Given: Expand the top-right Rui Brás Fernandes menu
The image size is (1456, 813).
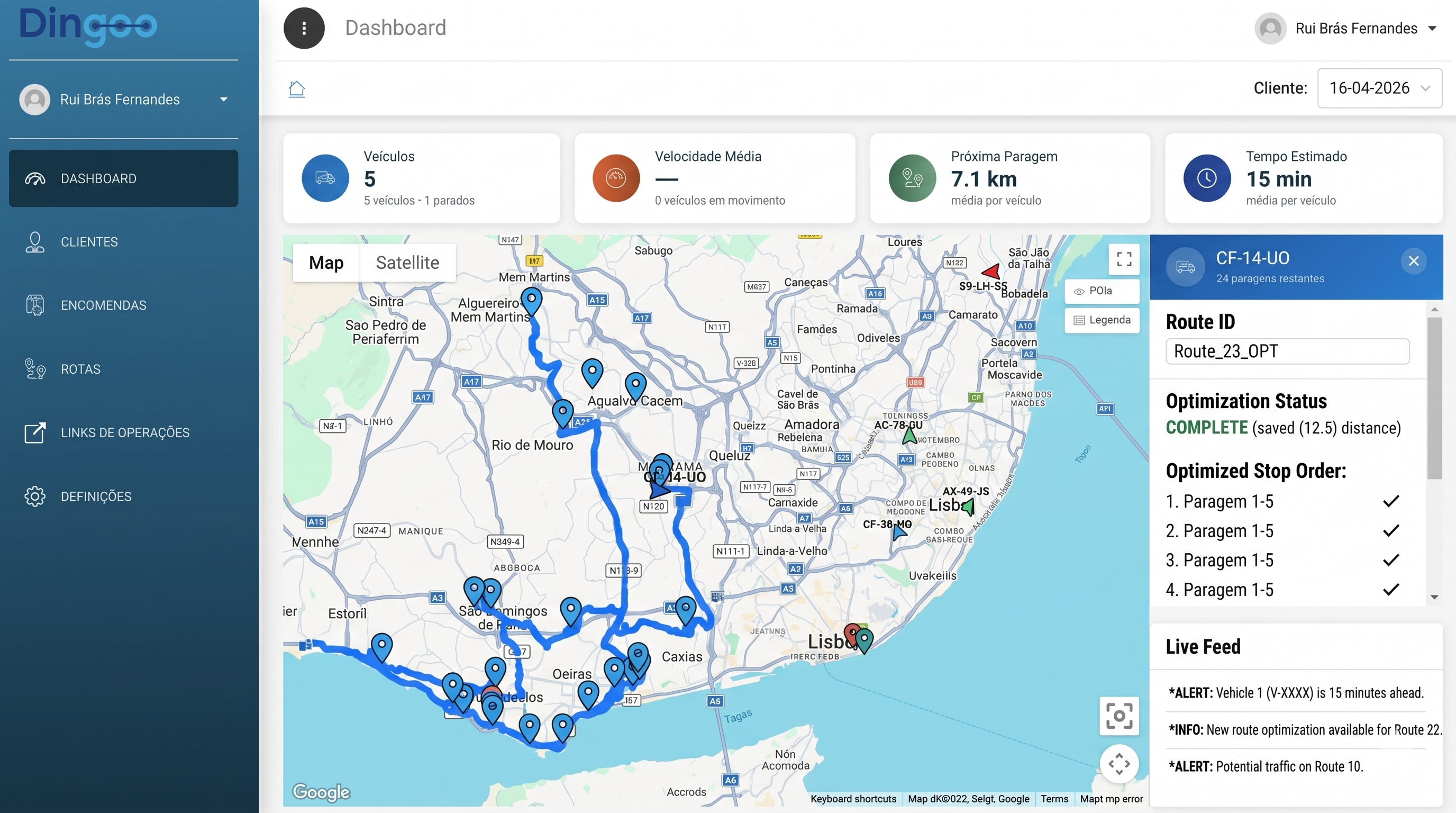Looking at the screenshot, I should [1432, 28].
